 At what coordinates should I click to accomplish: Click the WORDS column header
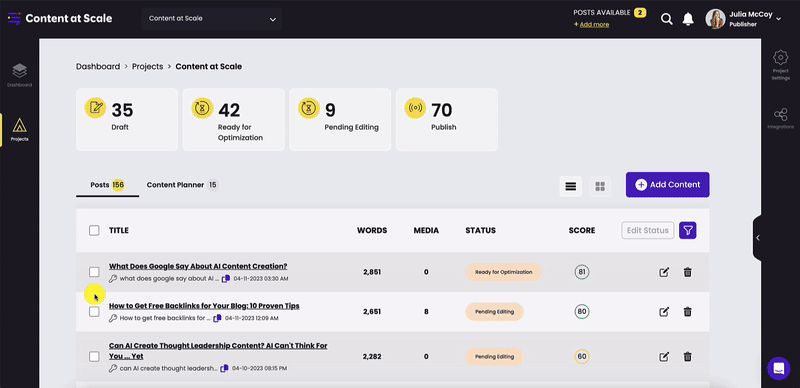[372, 230]
